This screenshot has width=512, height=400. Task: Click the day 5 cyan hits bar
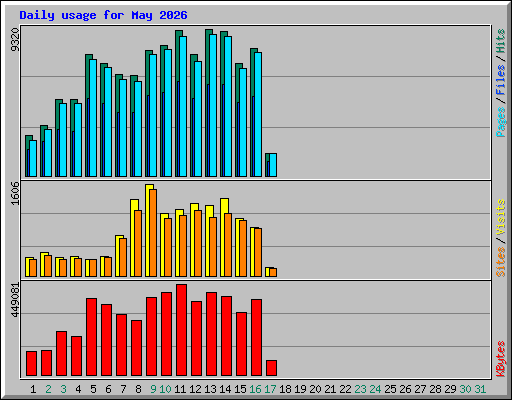click(x=93, y=118)
